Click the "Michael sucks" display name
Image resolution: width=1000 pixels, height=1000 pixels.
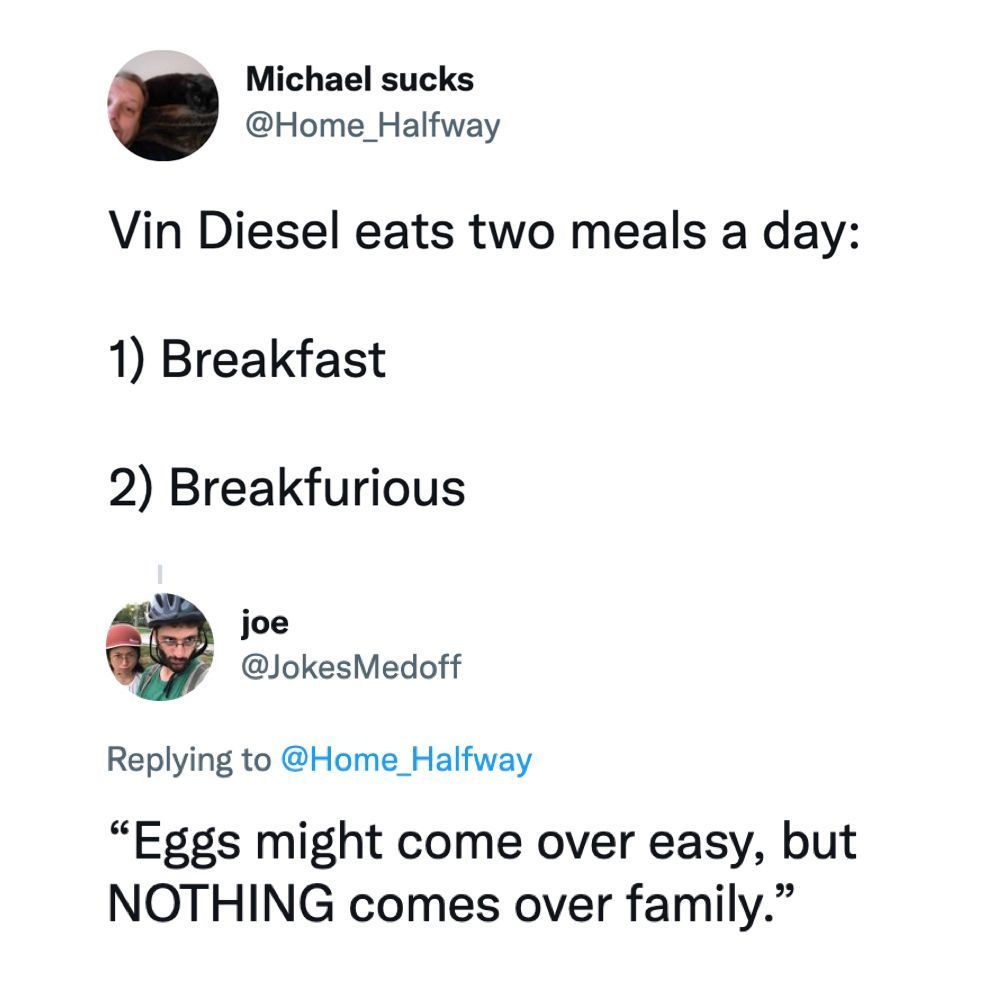coord(360,79)
